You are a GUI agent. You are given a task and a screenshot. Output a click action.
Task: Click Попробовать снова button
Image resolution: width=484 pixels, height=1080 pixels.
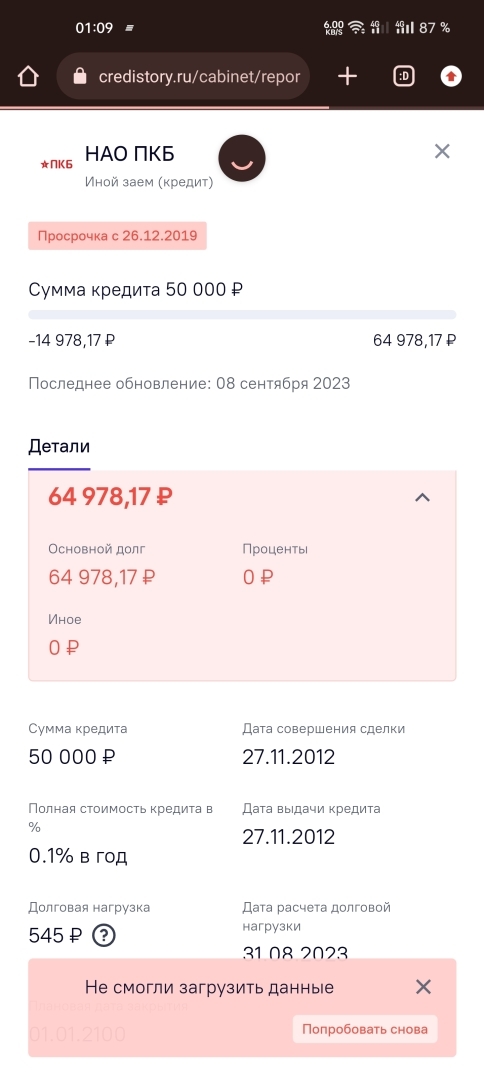pyautogui.click(x=365, y=1029)
